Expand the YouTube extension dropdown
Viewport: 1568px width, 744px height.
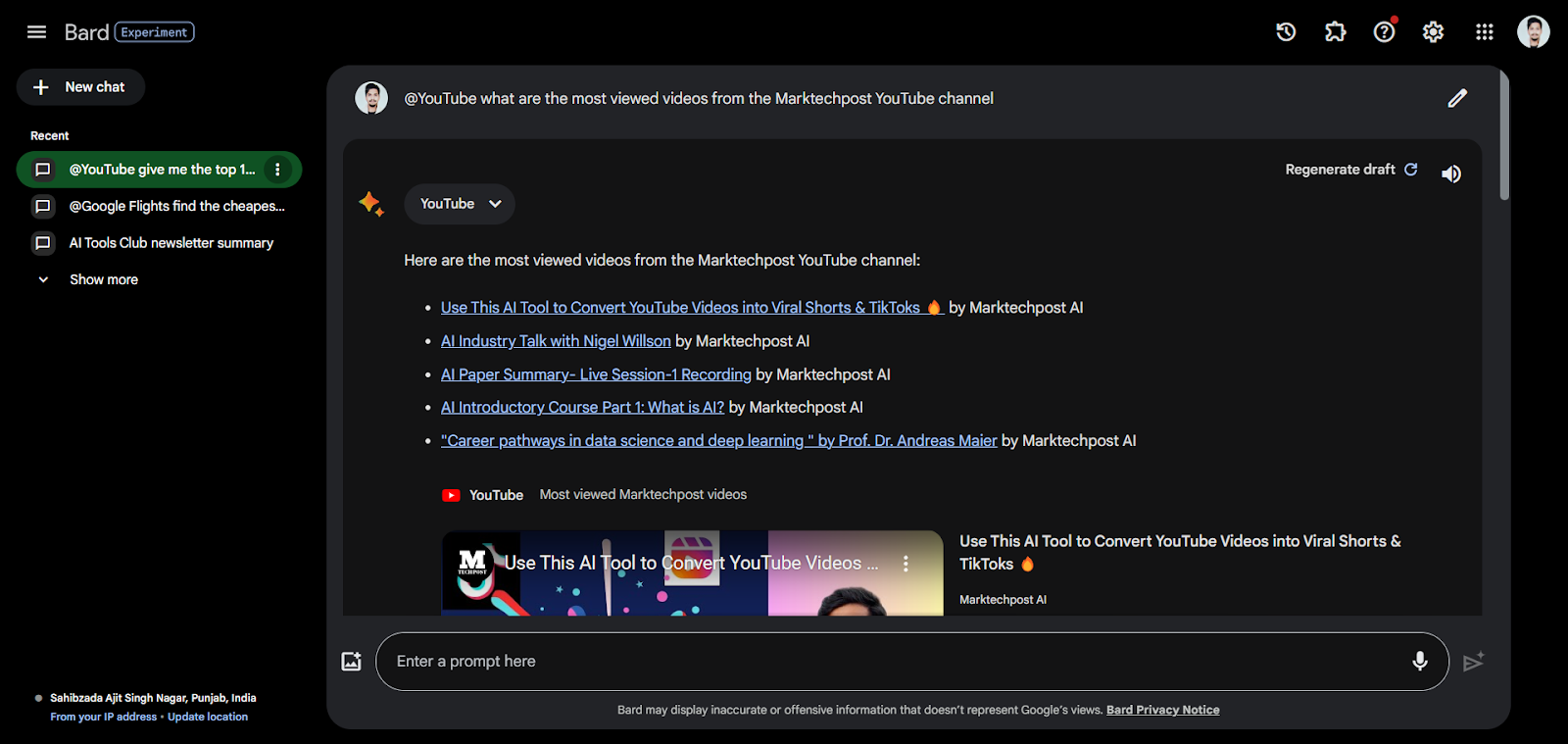click(x=460, y=204)
